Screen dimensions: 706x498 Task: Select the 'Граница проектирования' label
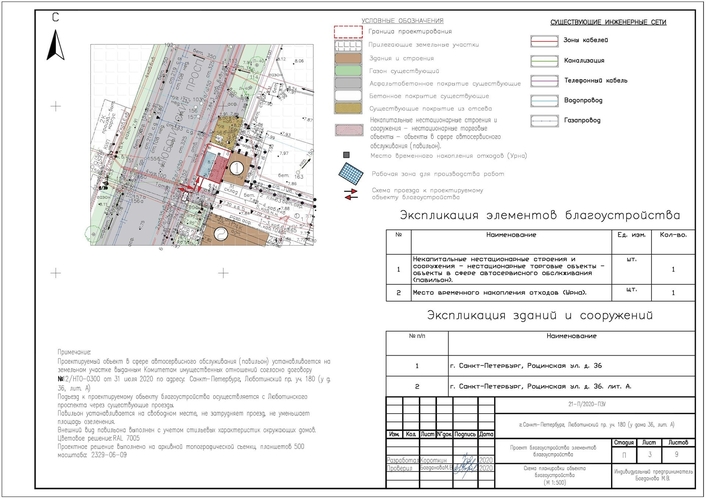tap(410, 32)
